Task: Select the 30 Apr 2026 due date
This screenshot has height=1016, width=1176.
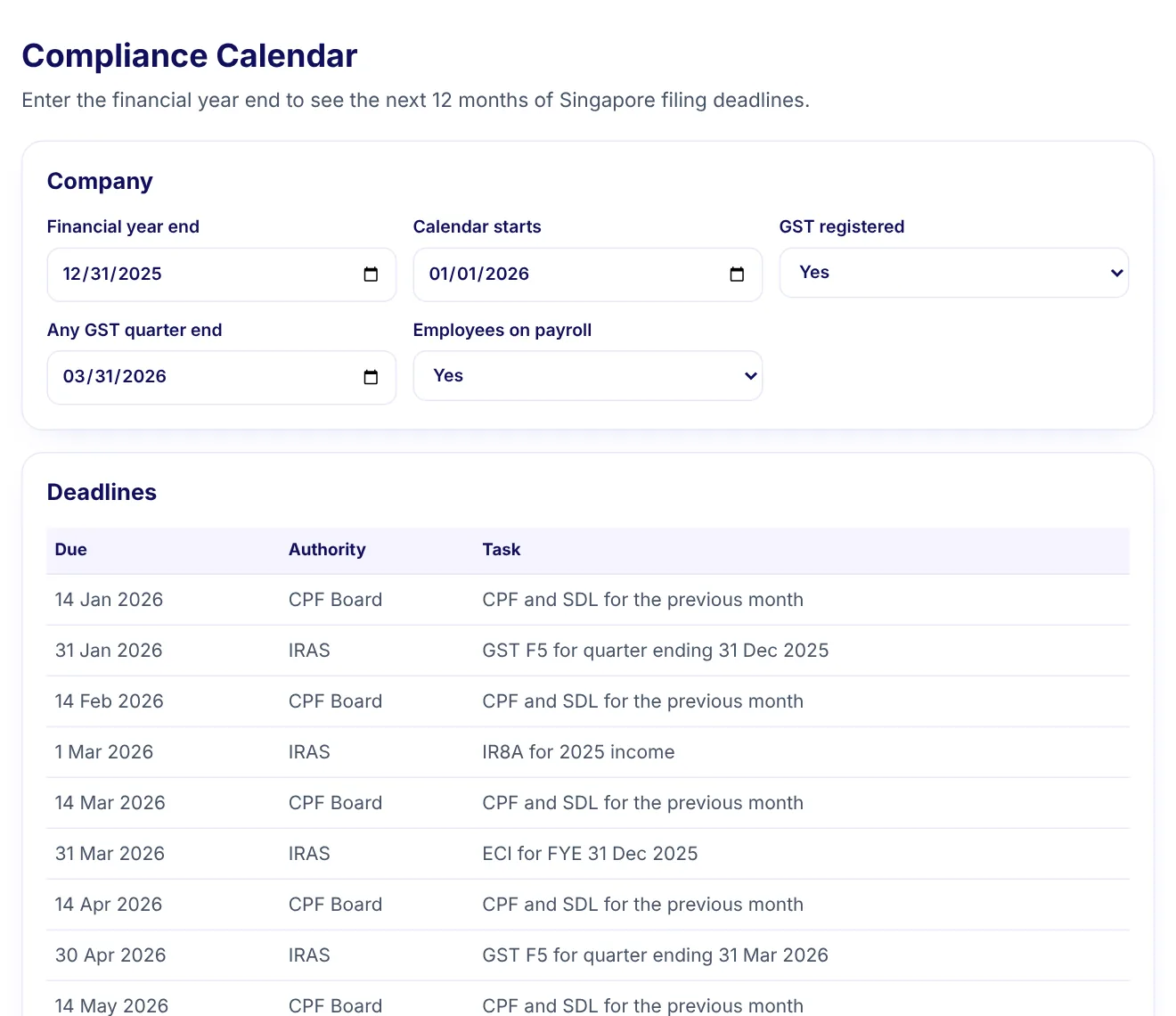Action: tap(110, 955)
